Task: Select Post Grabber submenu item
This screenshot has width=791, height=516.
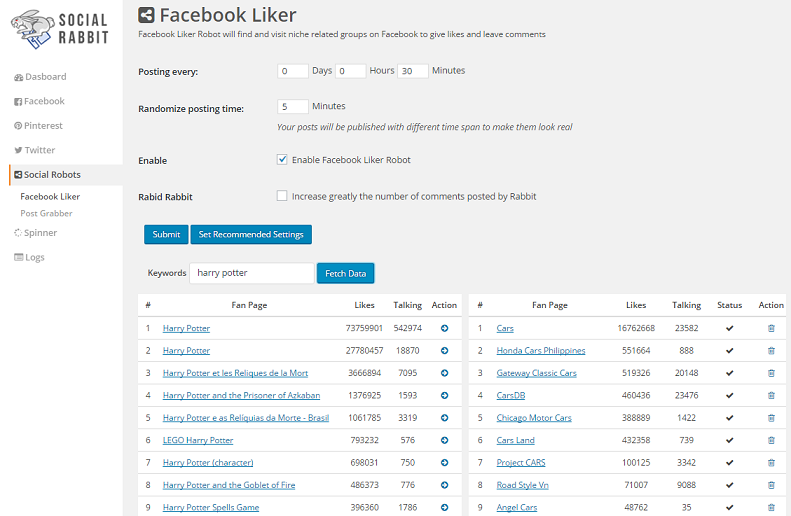Action: tap(46, 213)
